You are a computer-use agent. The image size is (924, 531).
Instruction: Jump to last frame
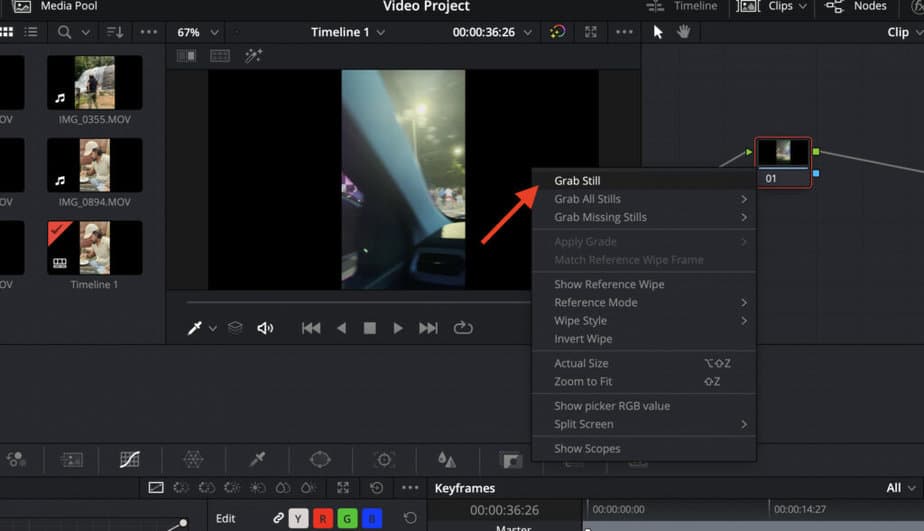(x=428, y=328)
